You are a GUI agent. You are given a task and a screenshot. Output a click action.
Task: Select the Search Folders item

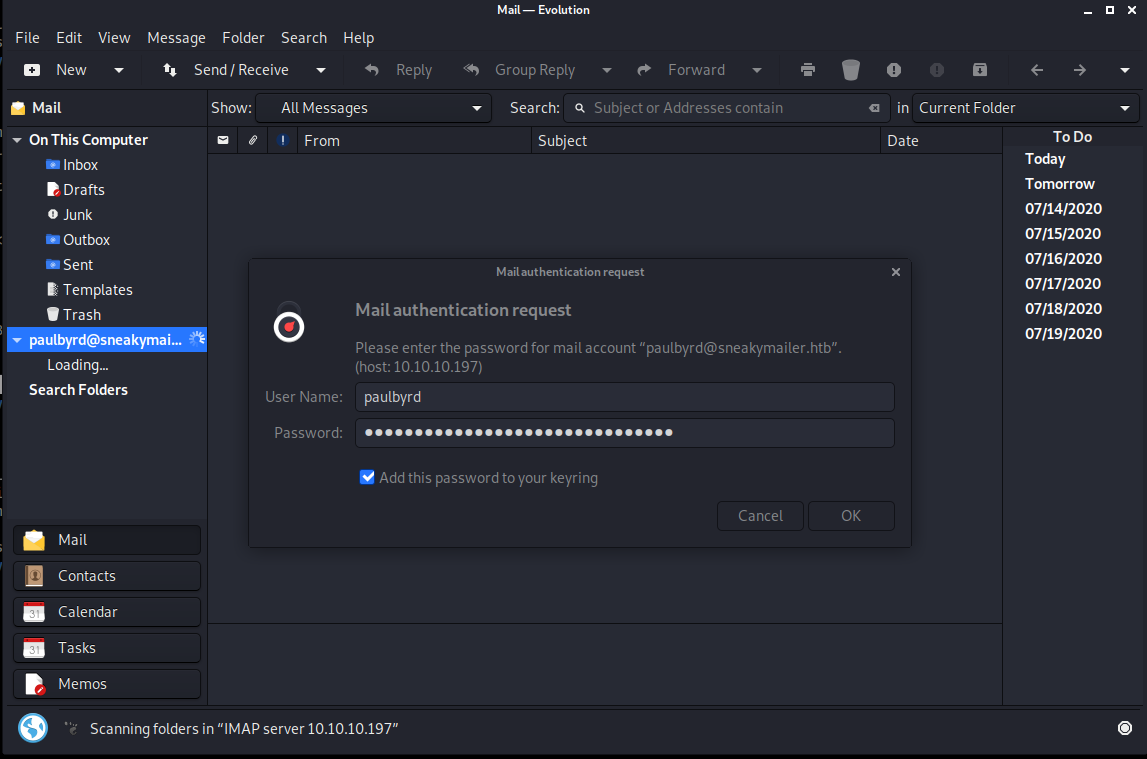78,390
